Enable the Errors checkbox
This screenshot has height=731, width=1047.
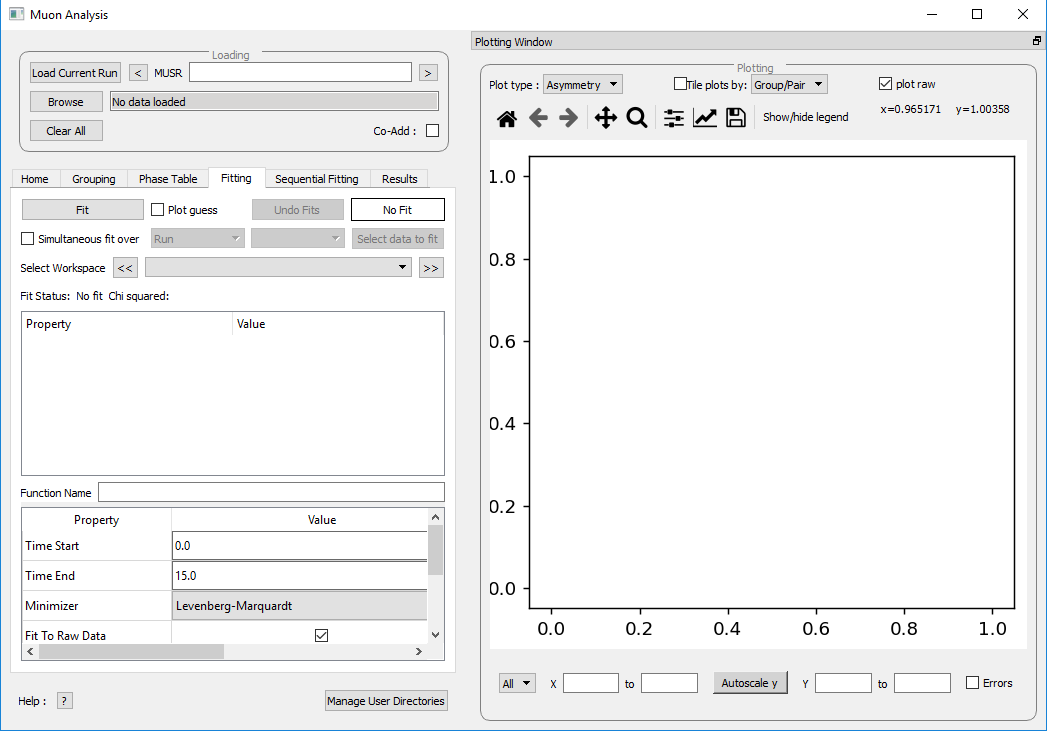[972, 683]
